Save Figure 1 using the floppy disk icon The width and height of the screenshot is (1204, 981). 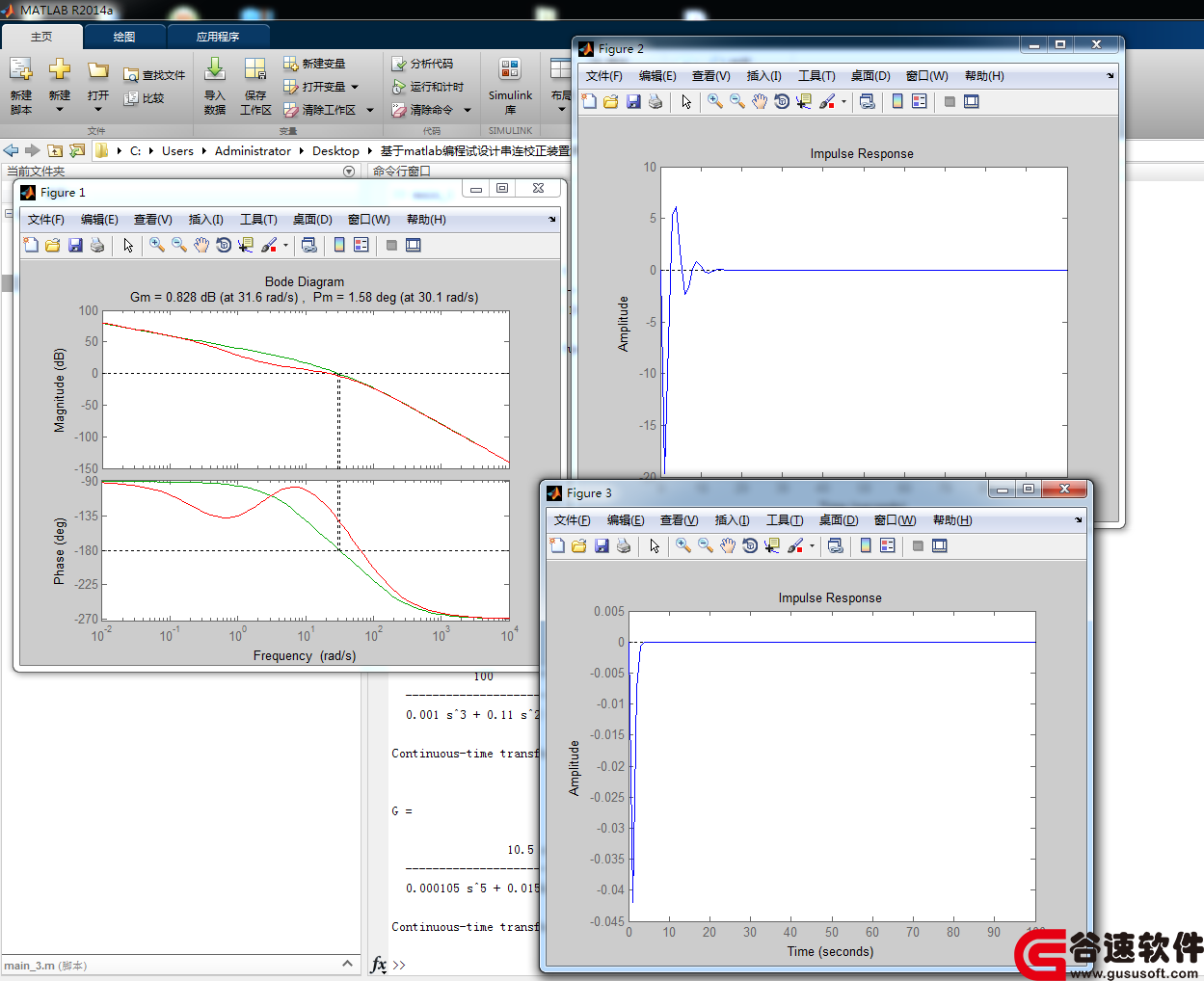pos(75,245)
